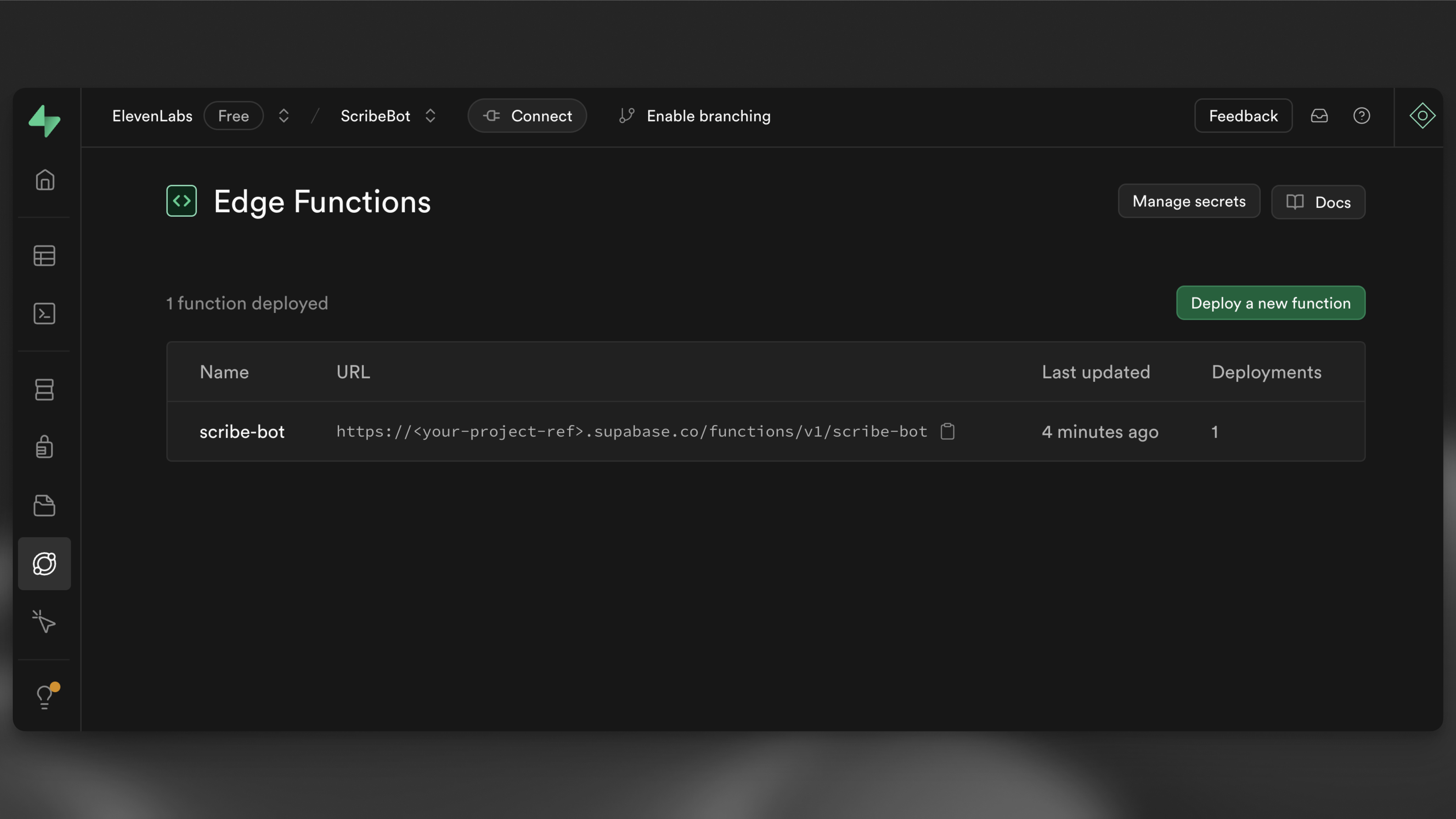Image resolution: width=1456 pixels, height=819 pixels.
Task: Open the Home dashboard from the sidebar
Action: point(45,180)
